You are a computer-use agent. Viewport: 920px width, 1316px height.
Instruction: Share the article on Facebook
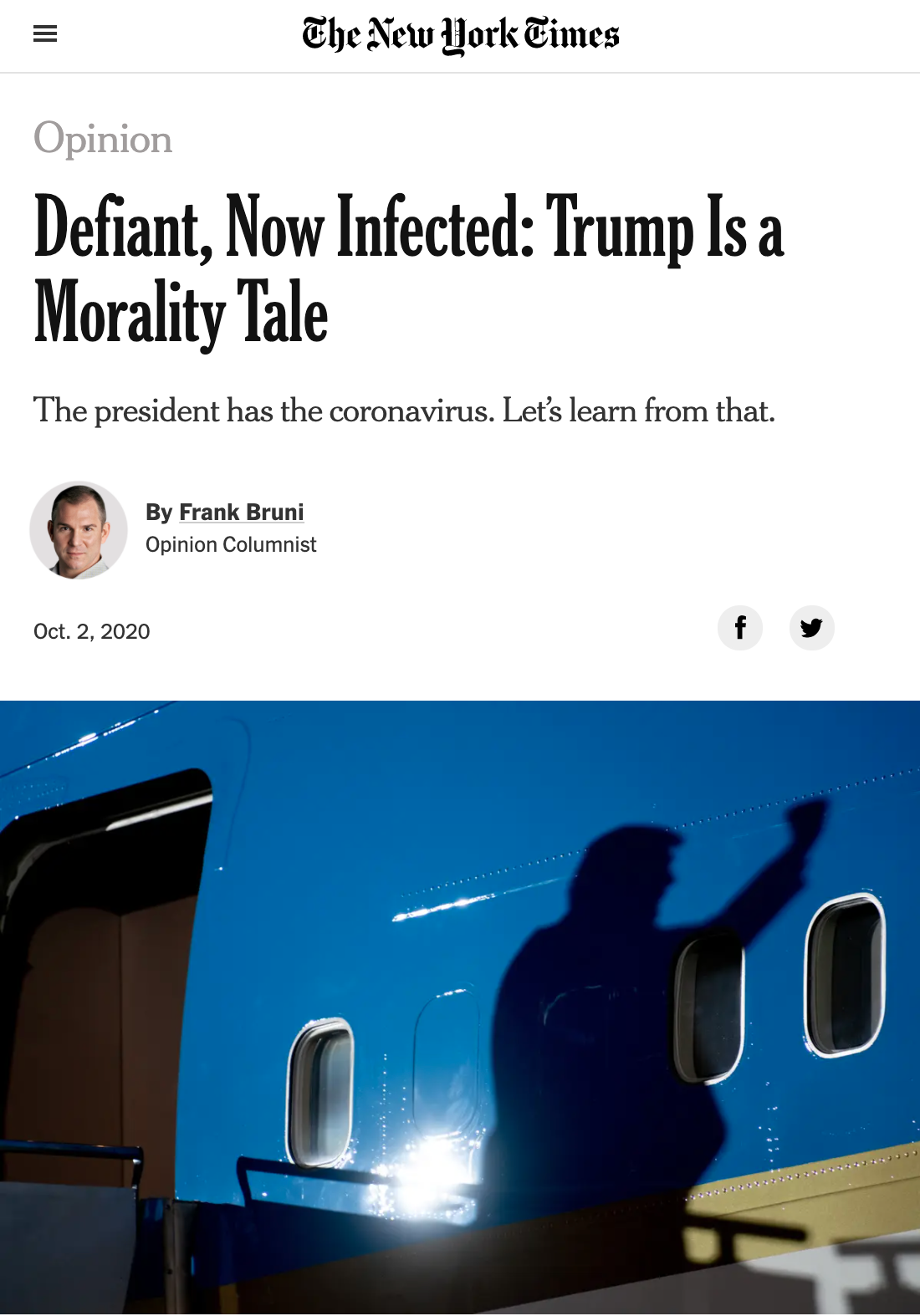point(740,628)
